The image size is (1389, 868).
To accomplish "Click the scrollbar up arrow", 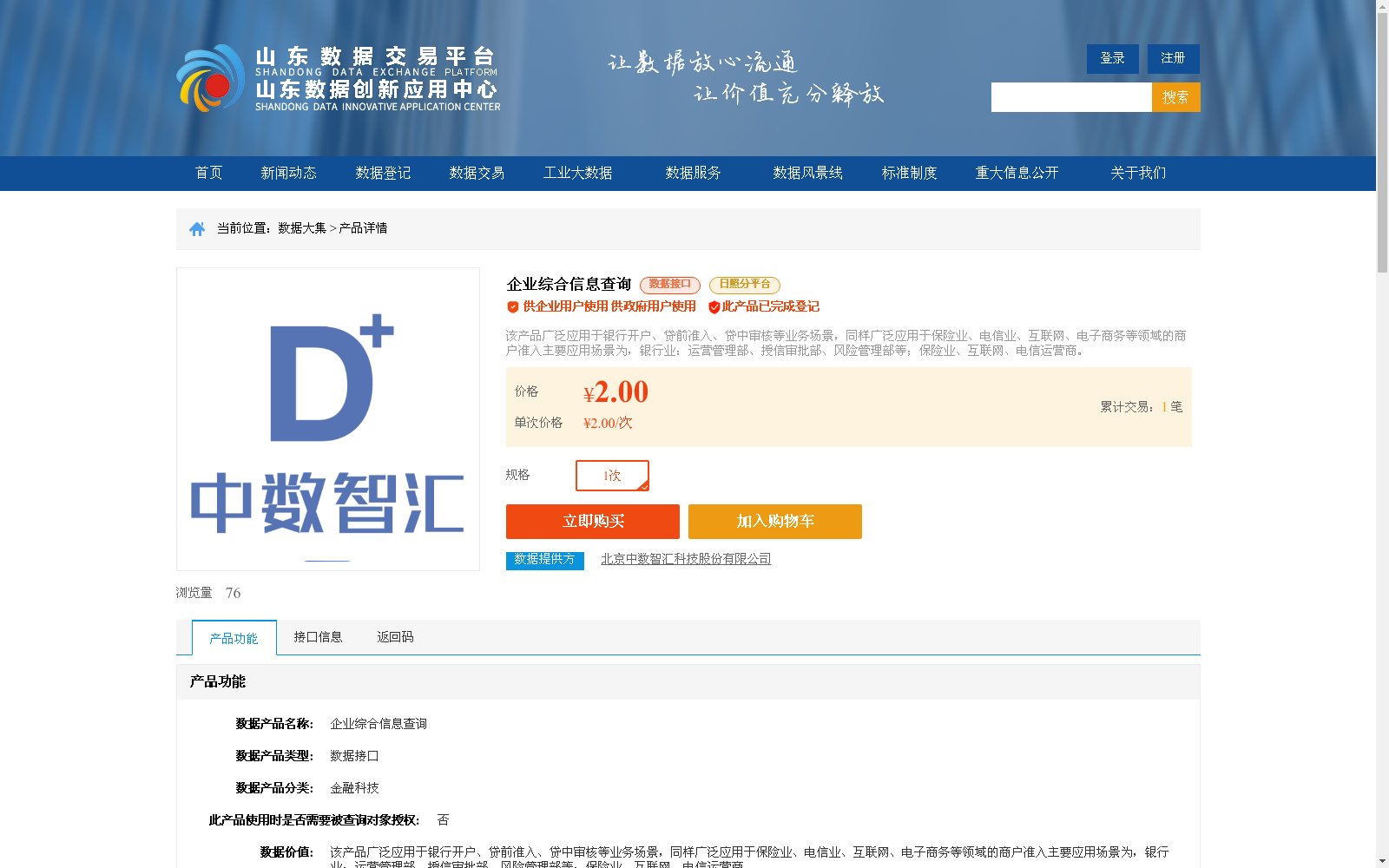I will point(1382,6).
